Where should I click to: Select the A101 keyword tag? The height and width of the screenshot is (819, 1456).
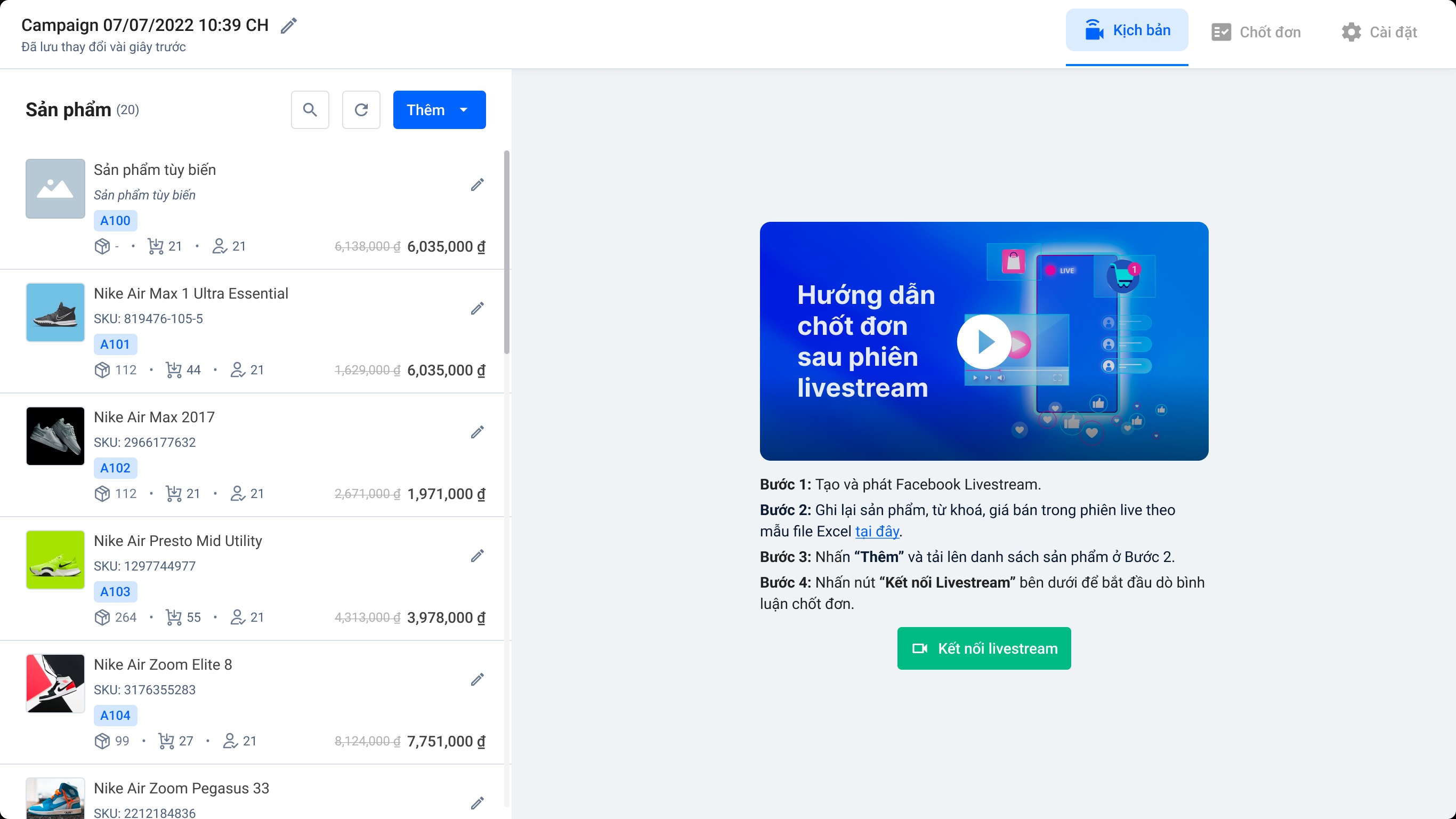(115, 344)
